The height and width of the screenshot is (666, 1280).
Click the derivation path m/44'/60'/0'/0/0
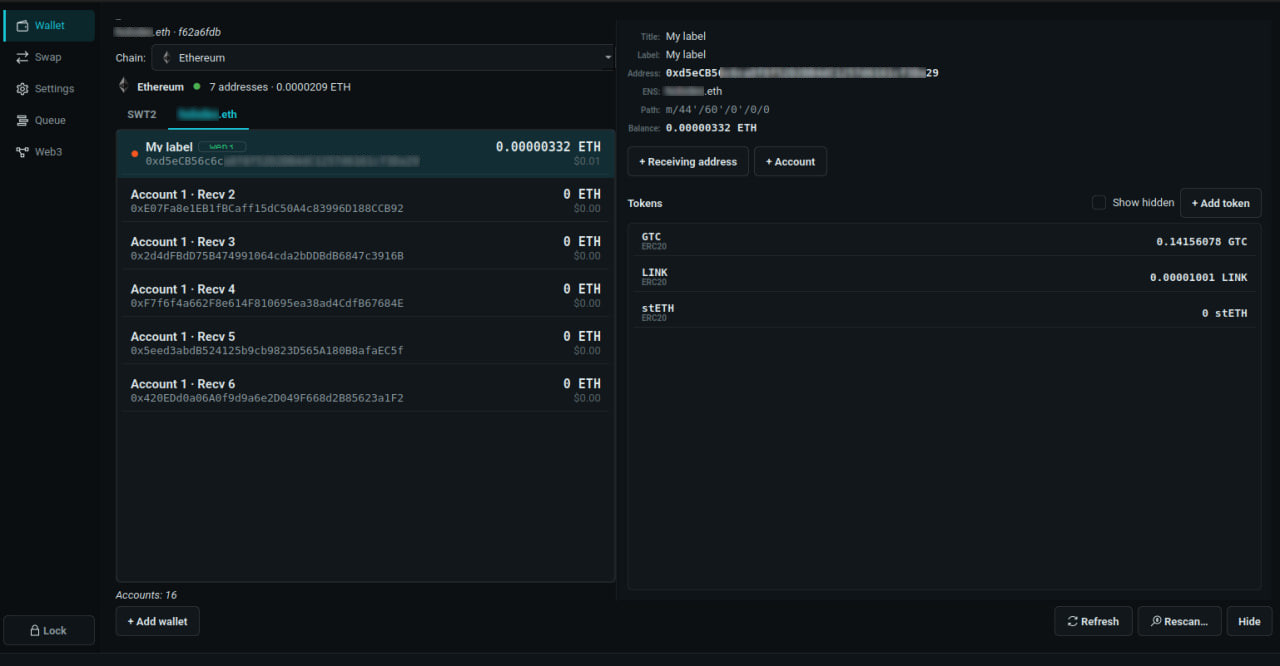coord(718,110)
